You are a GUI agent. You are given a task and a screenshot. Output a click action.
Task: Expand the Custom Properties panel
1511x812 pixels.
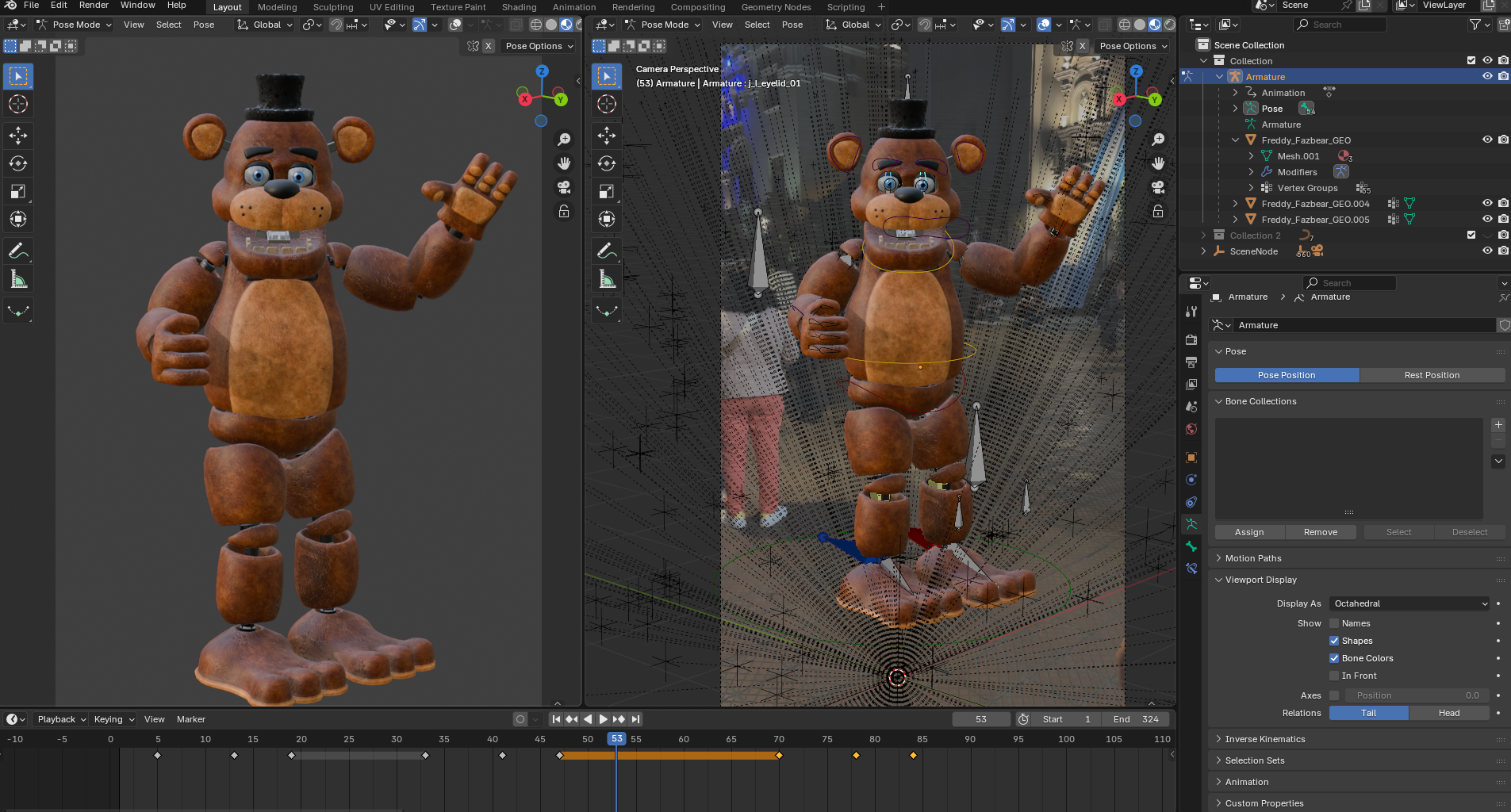point(1264,803)
